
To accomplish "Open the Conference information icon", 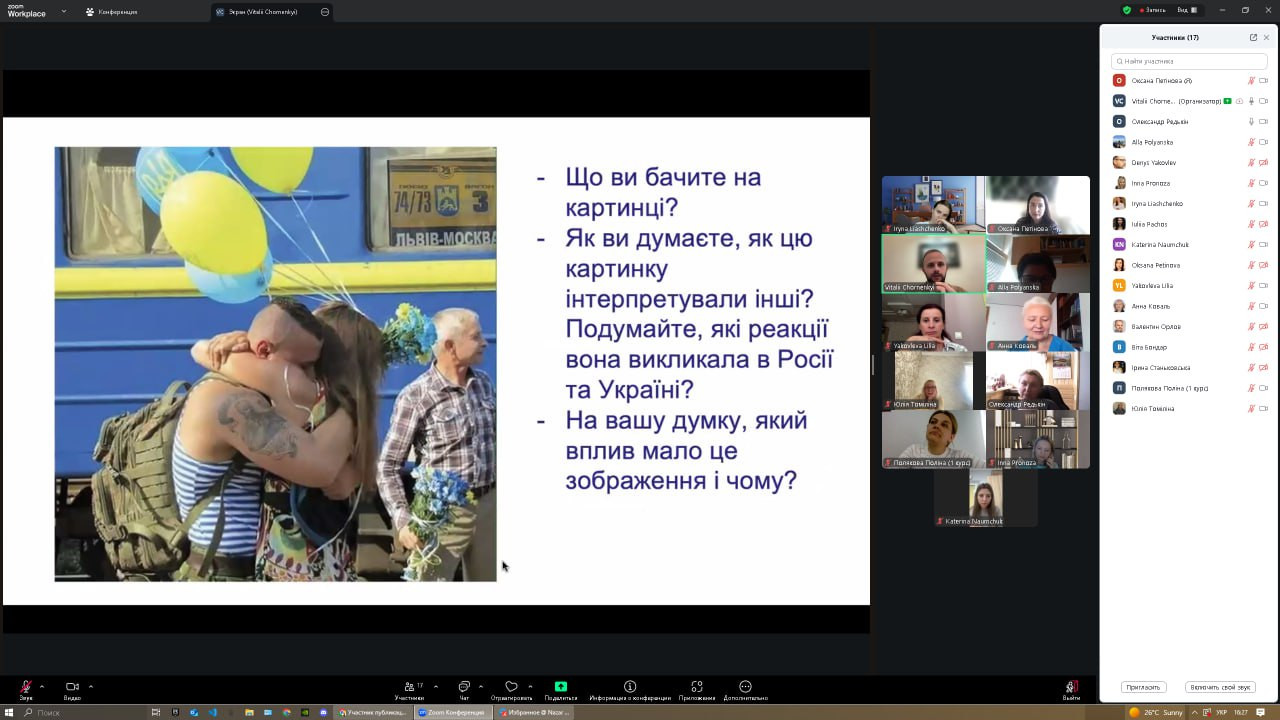I will click(x=630, y=687).
